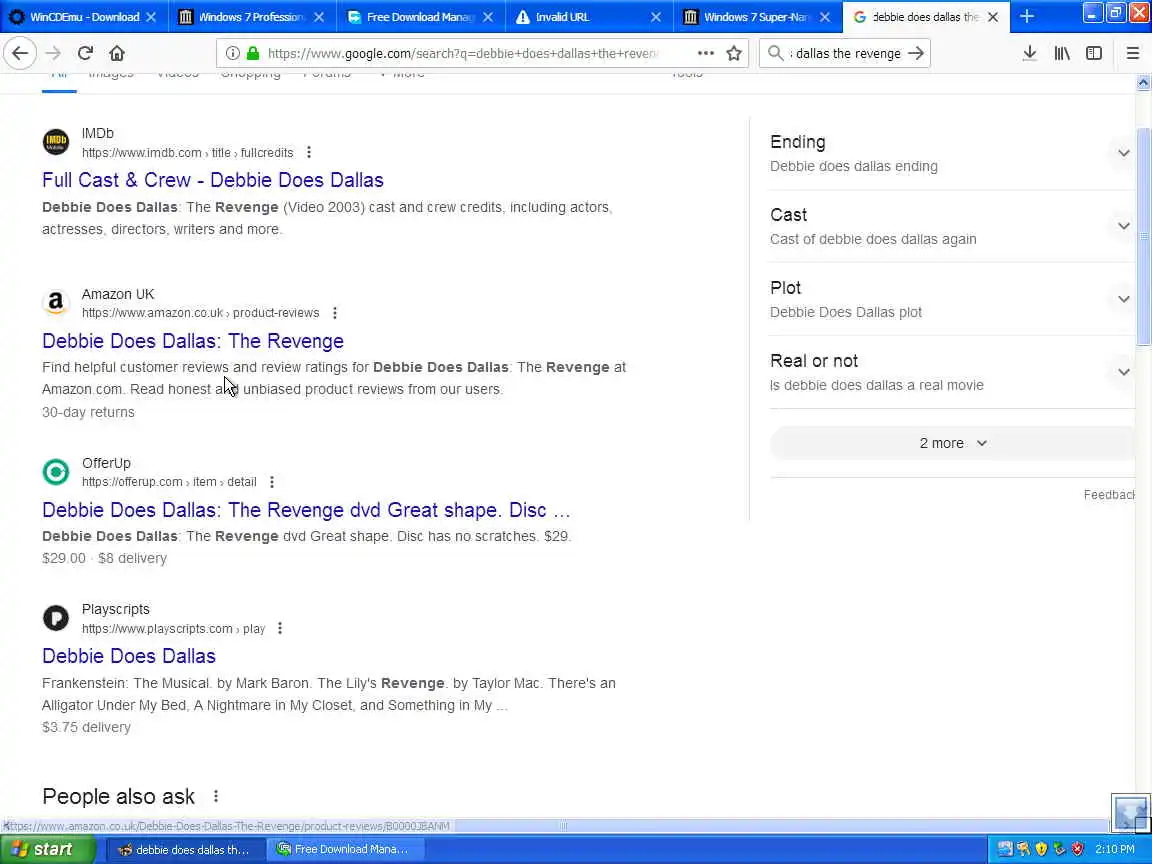Switch to WinCDEmu - Download tab
The height and width of the screenshot is (864, 1152).
[84, 17]
